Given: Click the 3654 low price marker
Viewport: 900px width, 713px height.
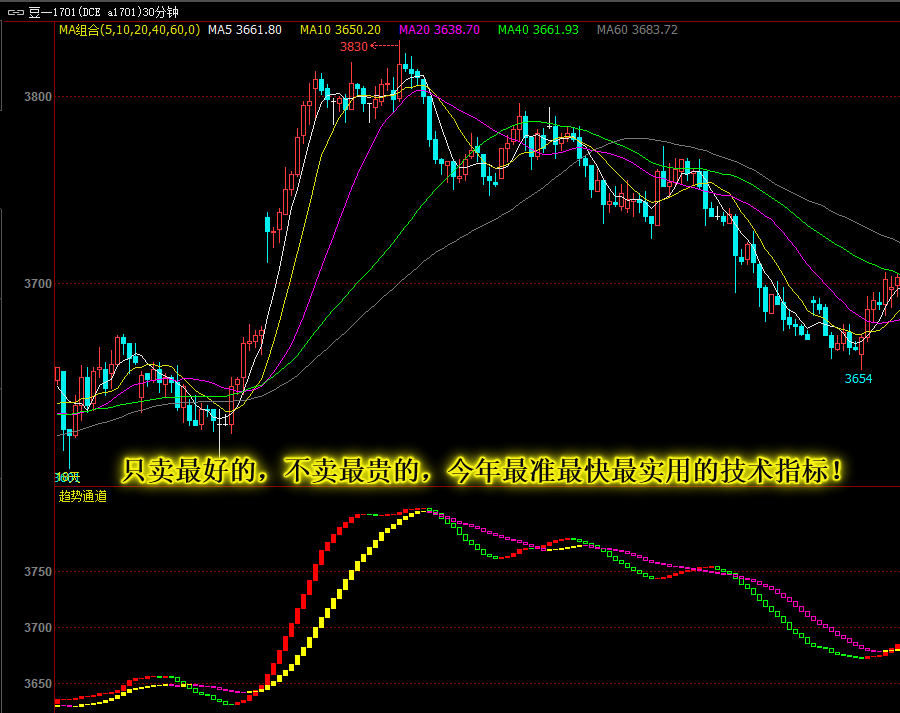Looking at the screenshot, I should tap(858, 379).
